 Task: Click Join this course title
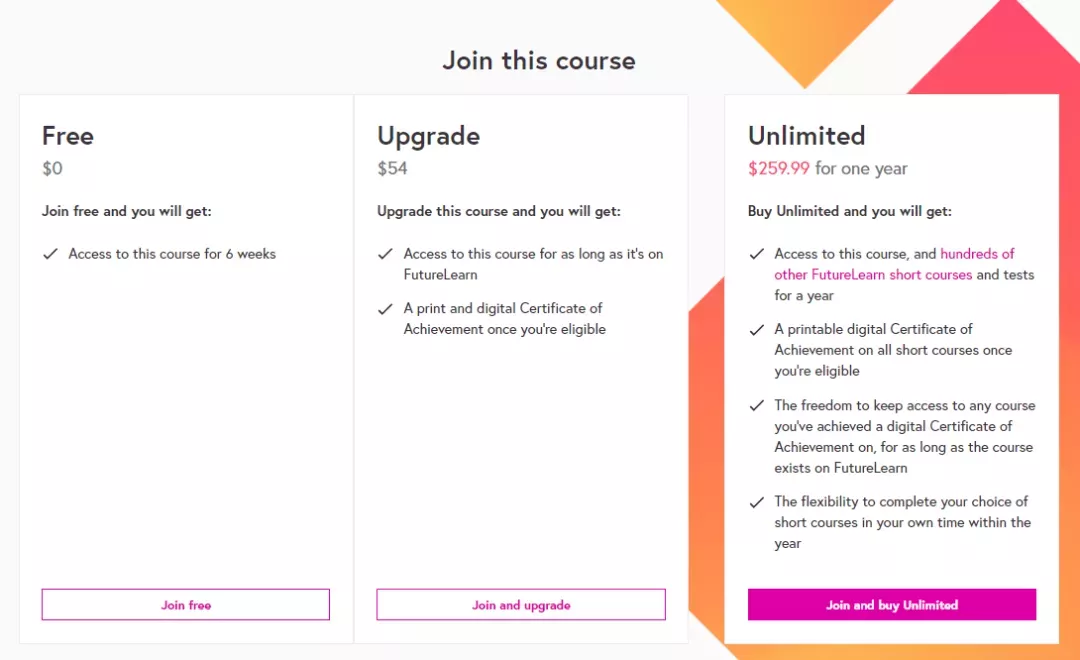click(x=539, y=61)
